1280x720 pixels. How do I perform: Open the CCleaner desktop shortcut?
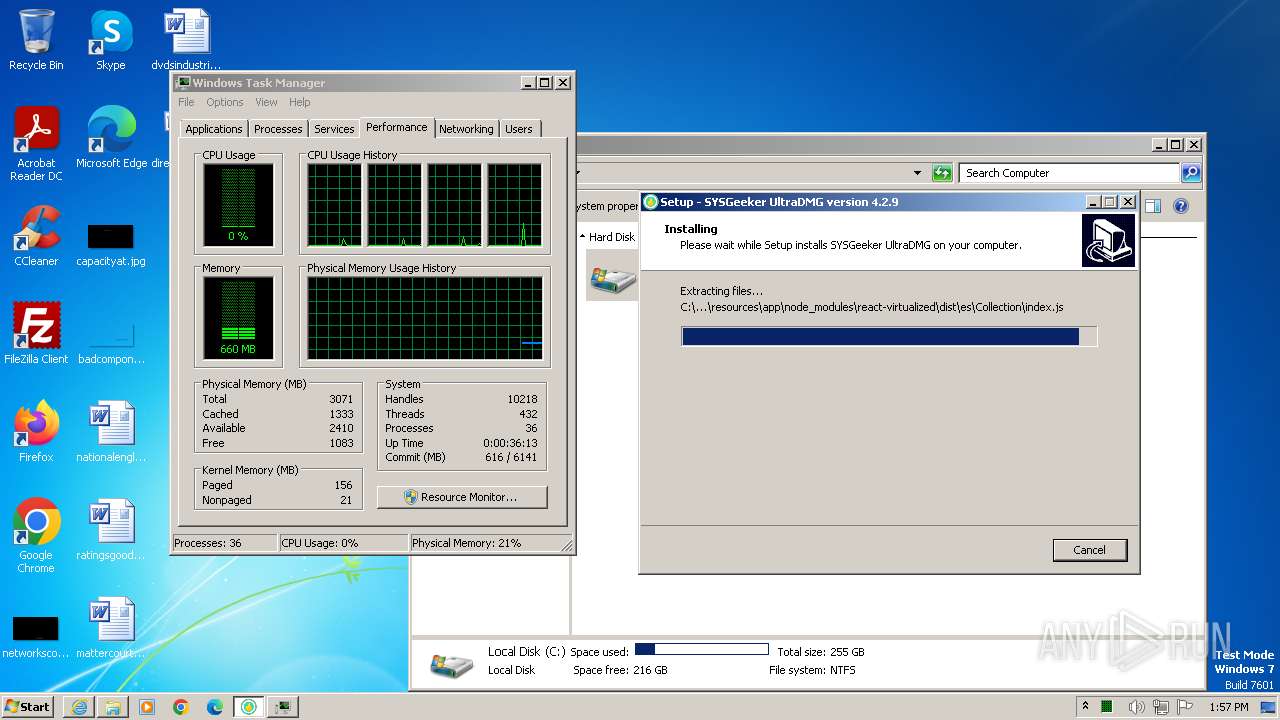(36, 235)
